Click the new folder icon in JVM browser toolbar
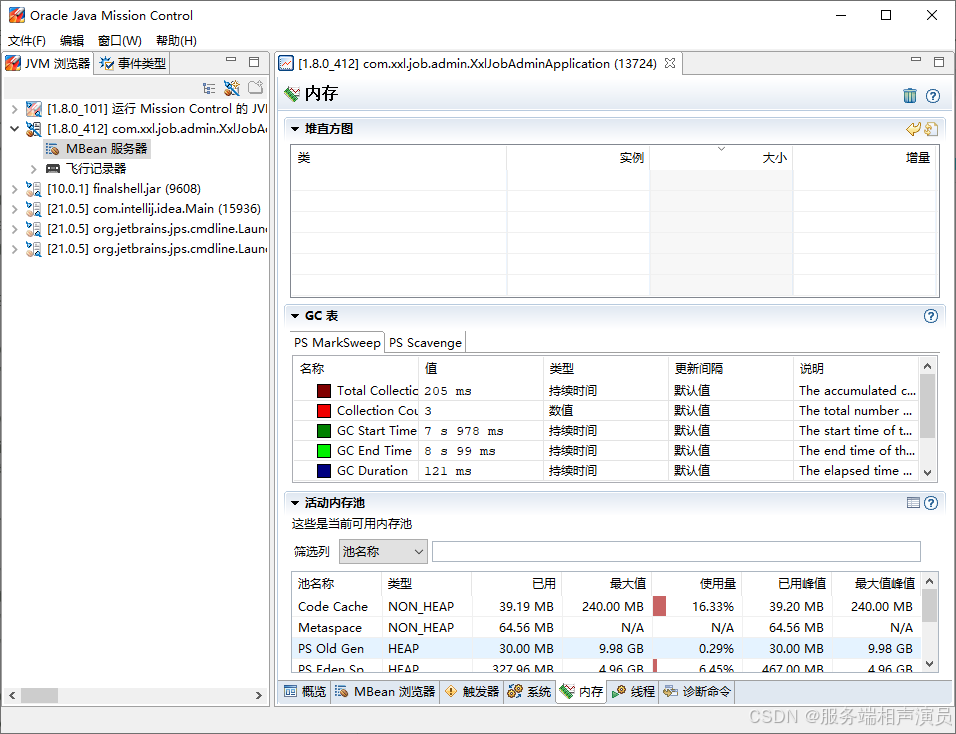The height and width of the screenshot is (734, 956). [x=255, y=88]
